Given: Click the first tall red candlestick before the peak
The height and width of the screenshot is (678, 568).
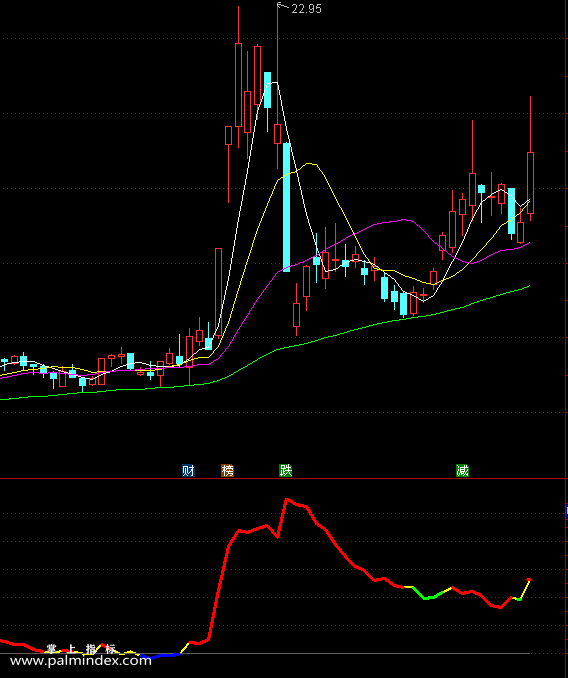Looking at the screenshot, I should coord(218,293).
